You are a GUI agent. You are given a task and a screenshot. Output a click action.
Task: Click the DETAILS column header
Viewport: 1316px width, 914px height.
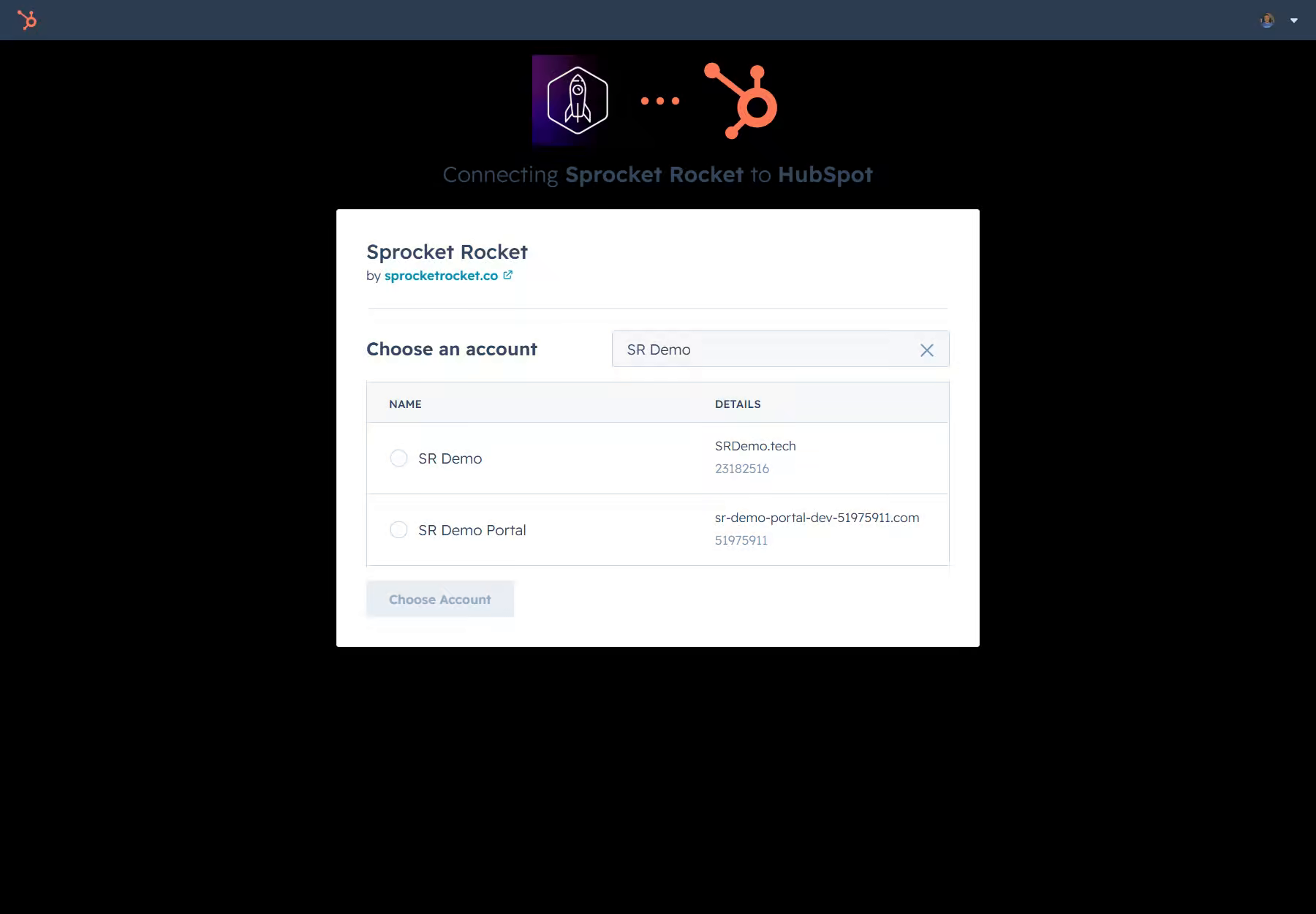[x=738, y=404]
